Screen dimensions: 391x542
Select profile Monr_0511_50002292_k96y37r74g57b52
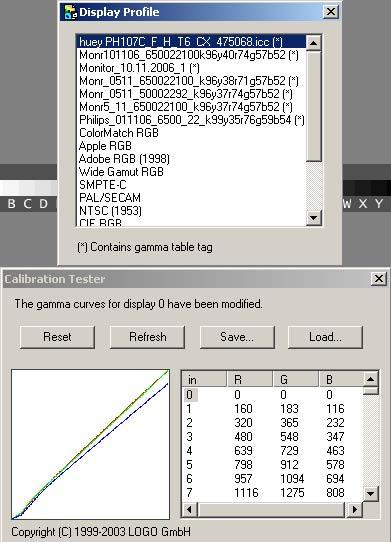[191, 94]
